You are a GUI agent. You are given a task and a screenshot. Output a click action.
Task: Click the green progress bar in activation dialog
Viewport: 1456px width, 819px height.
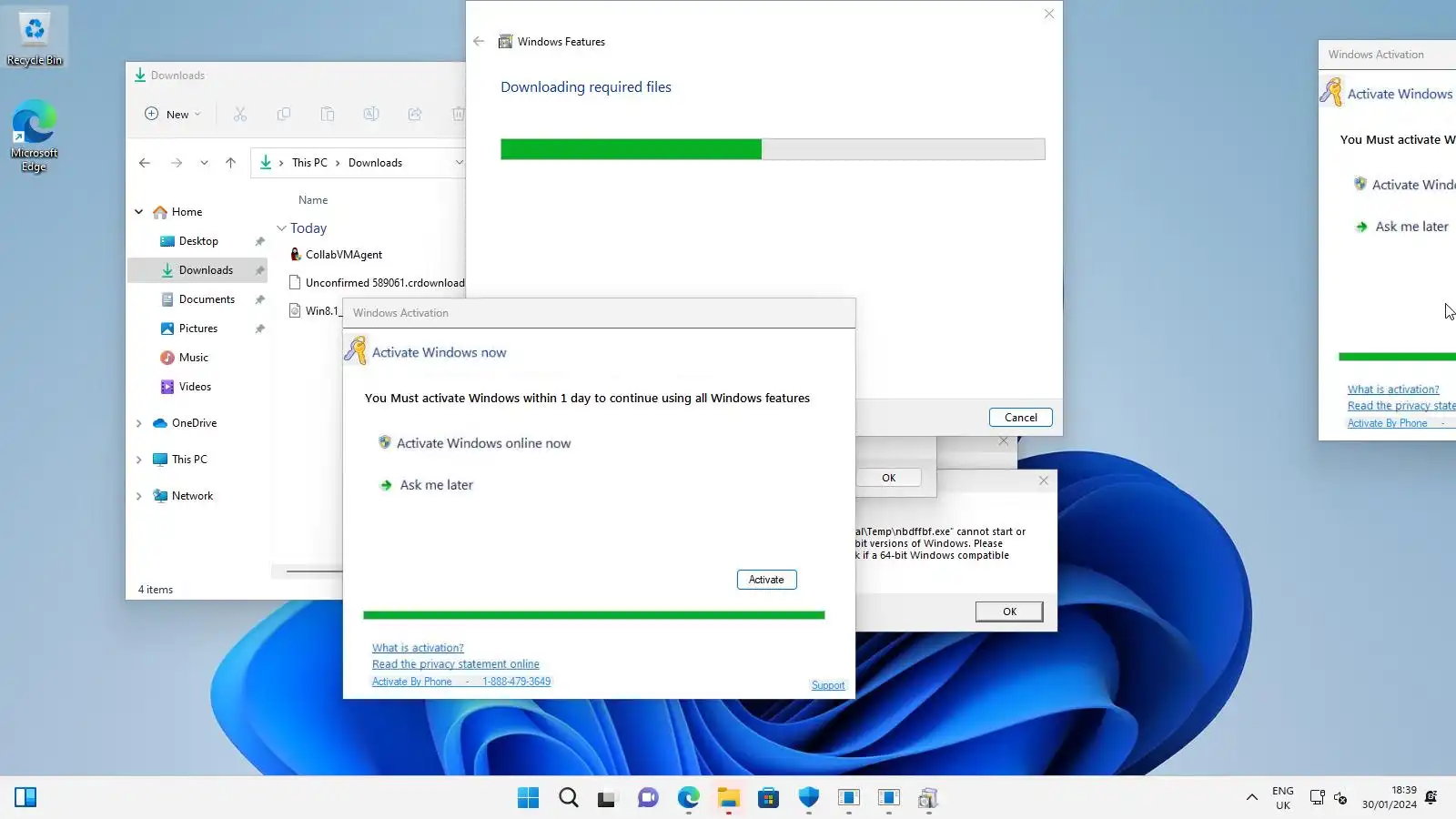593,615
